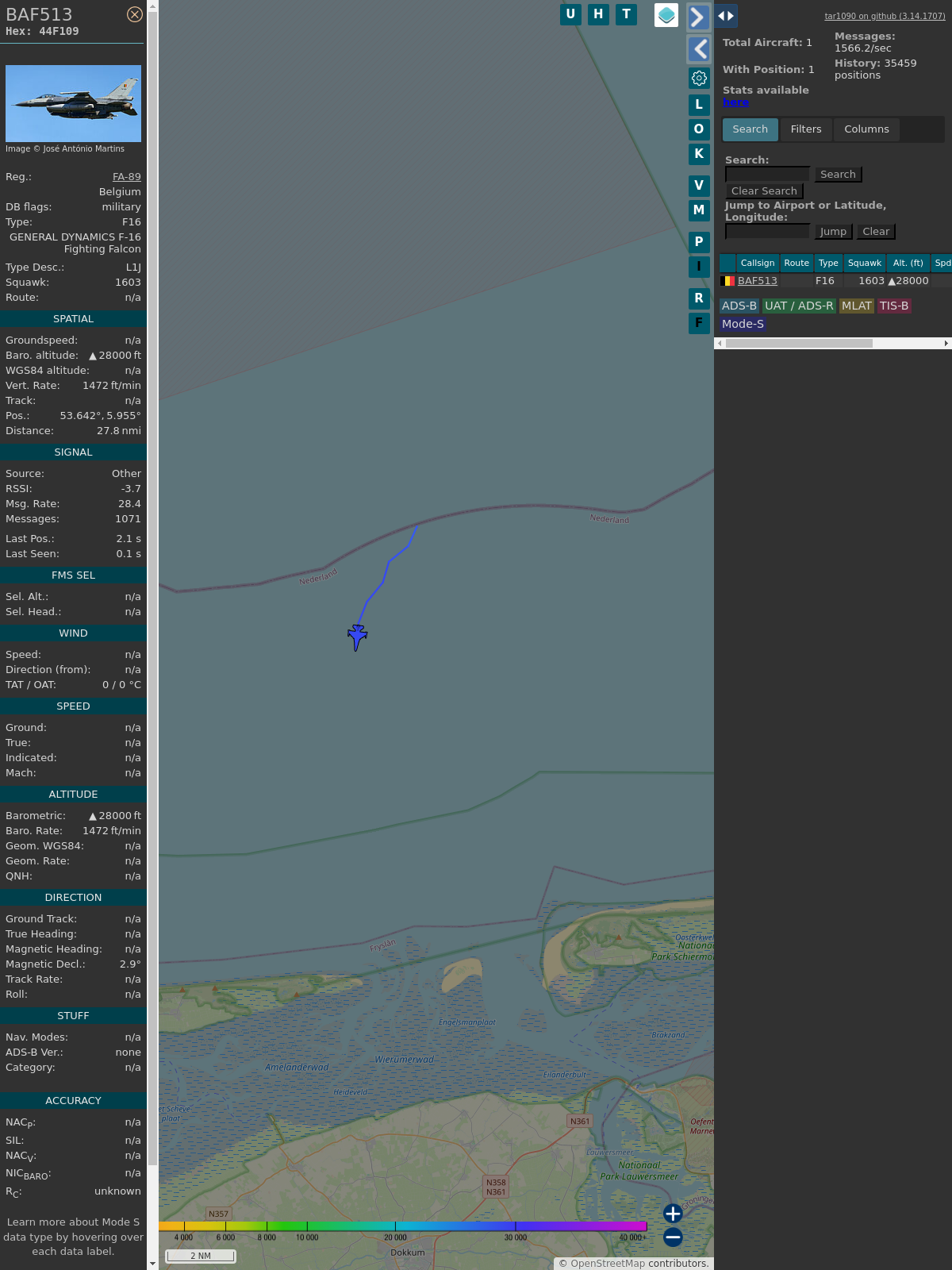Screen dimensions: 952x1270
Task: Toggle the P map button
Action: click(x=699, y=242)
